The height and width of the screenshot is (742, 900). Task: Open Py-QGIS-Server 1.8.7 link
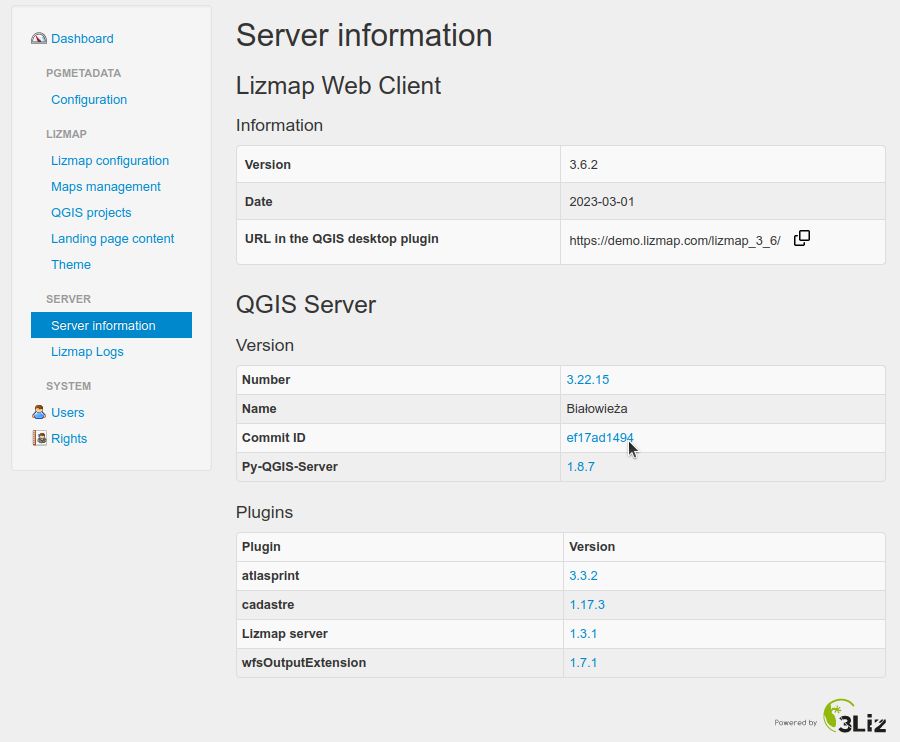pos(581,467)
